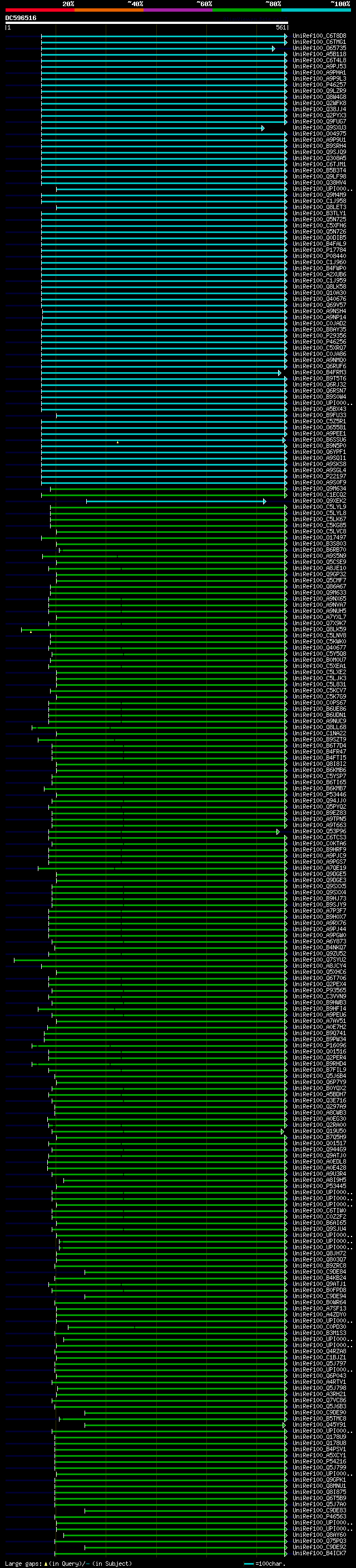
Task: Select the UniRef100_C9DE92 label
Action: point(319,1547)
